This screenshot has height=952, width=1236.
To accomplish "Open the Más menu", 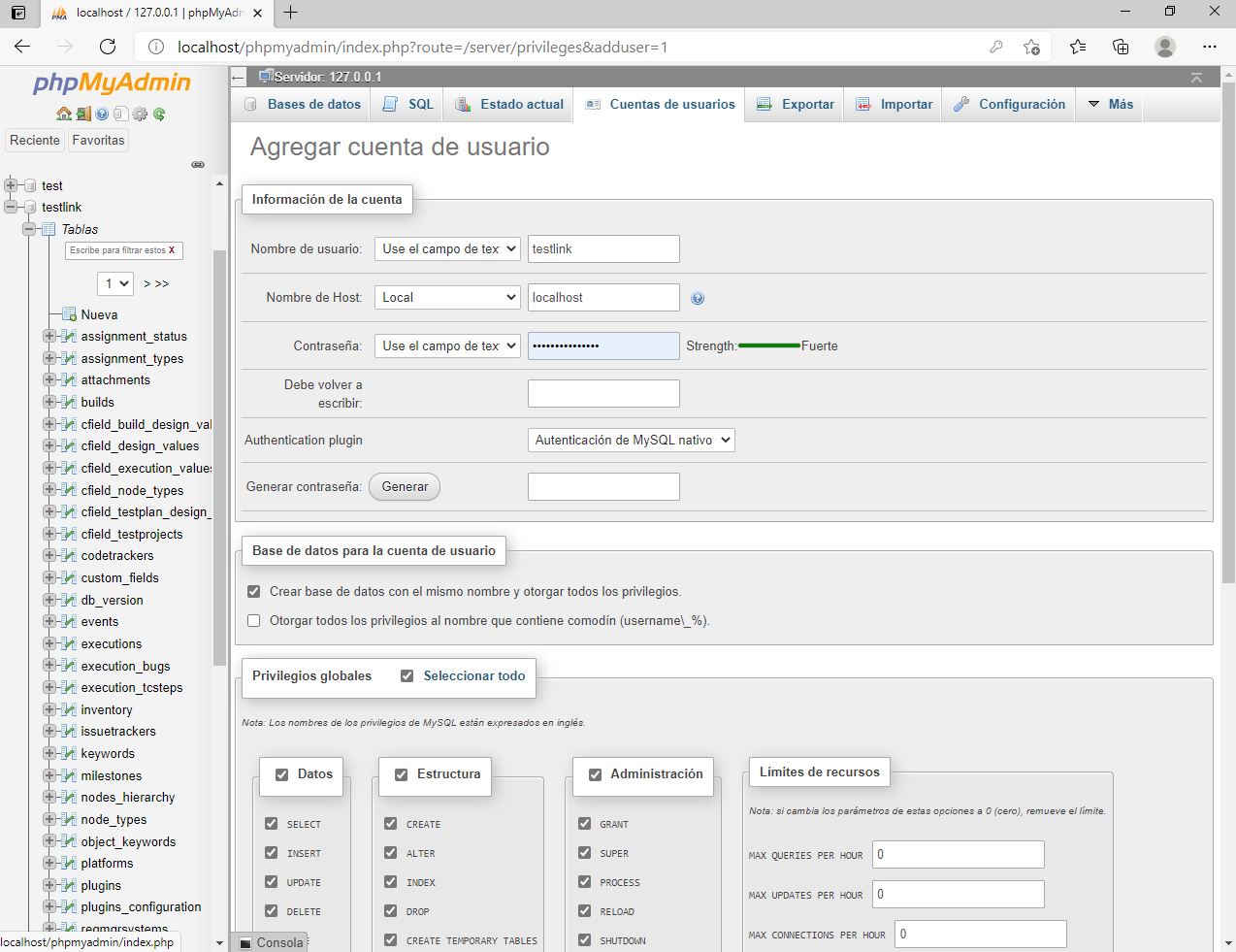I will [x=1110, y=104].
